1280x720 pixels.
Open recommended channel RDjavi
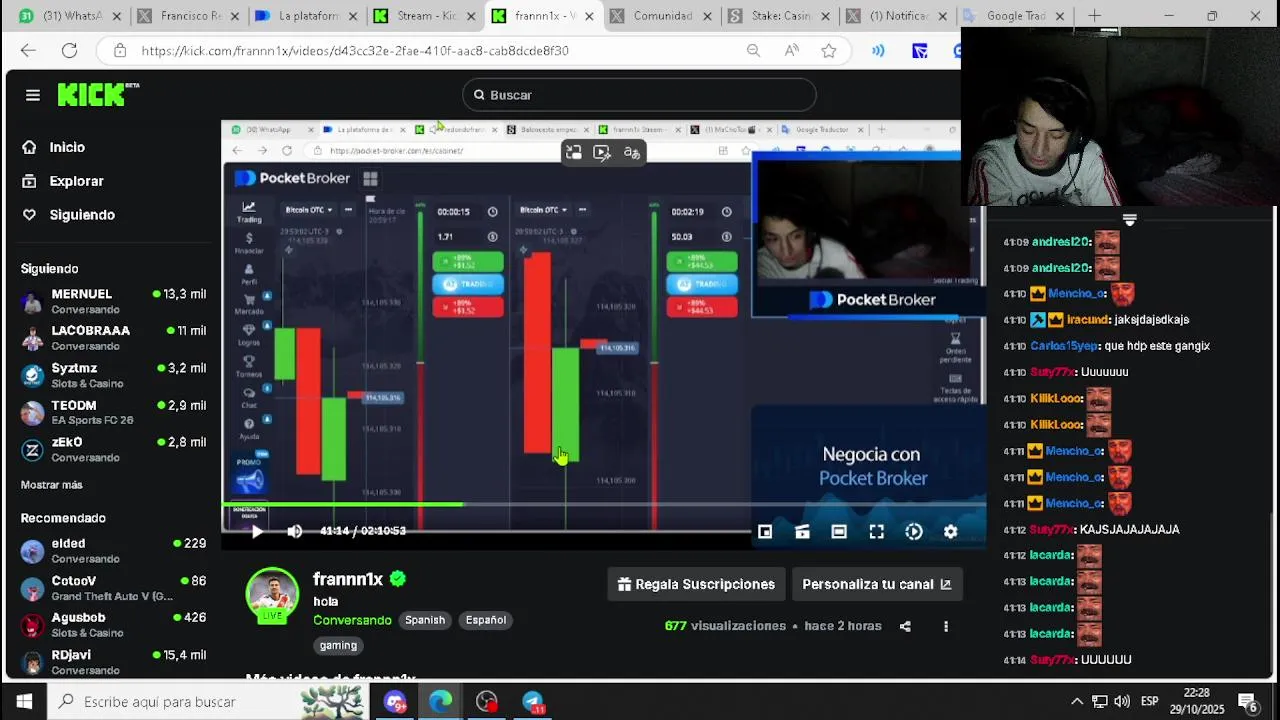(x=113, y=662)
